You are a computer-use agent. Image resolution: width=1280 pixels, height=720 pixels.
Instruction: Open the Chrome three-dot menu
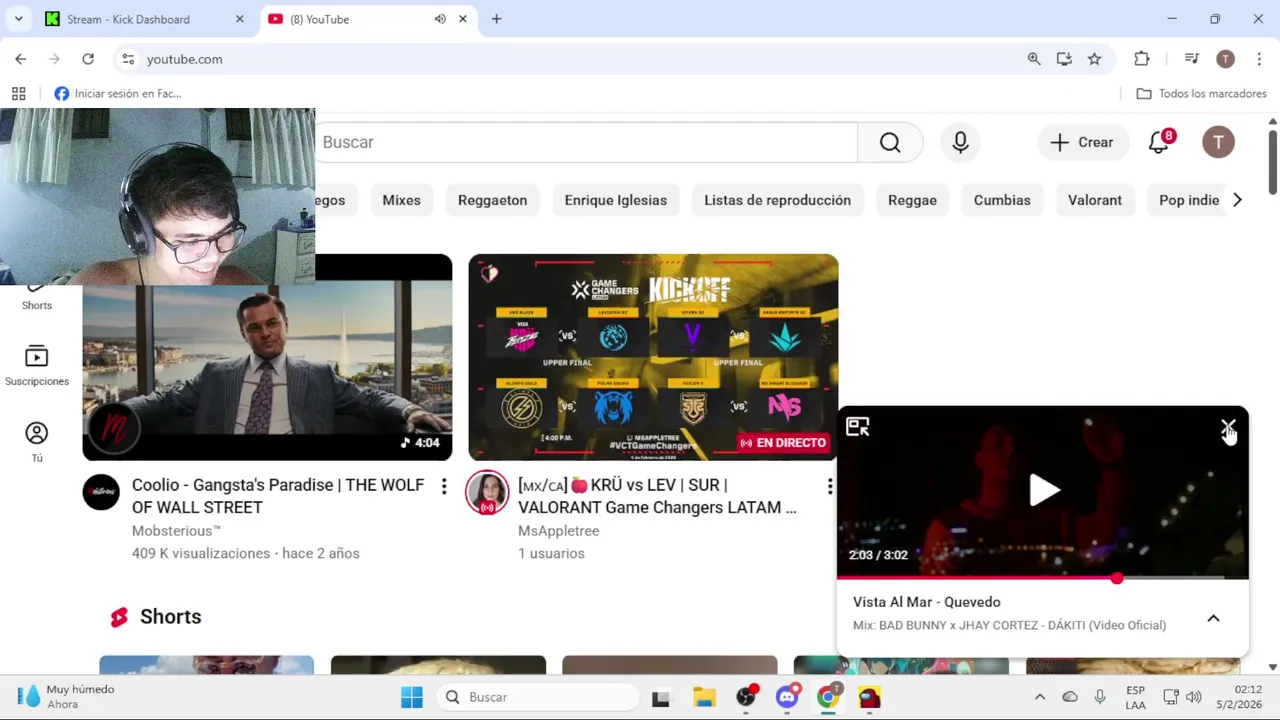tap(1258, 59)
